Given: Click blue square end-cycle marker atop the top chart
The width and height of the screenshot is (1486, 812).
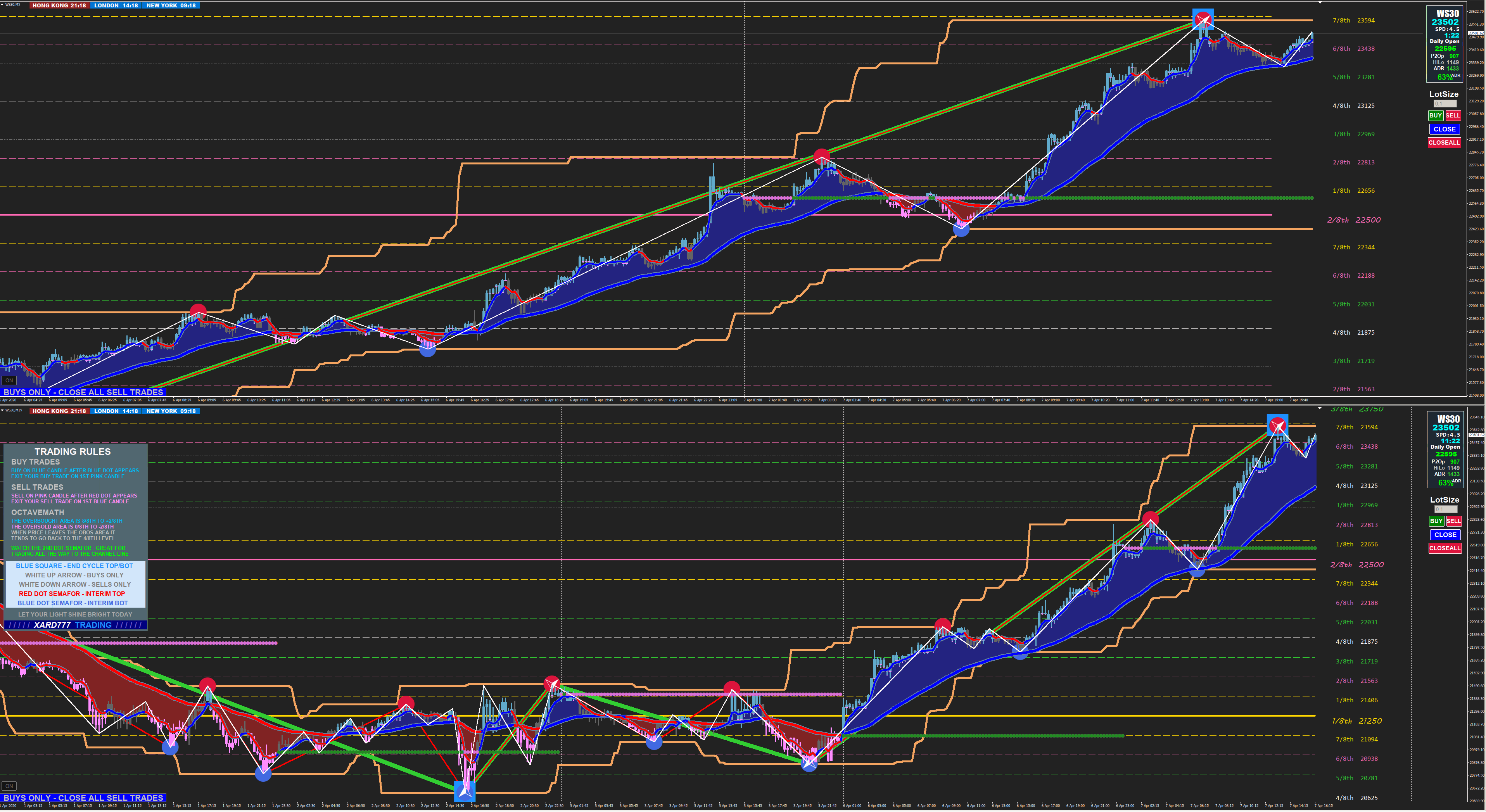Looking at the screenshot, I should coord(1203,20).
